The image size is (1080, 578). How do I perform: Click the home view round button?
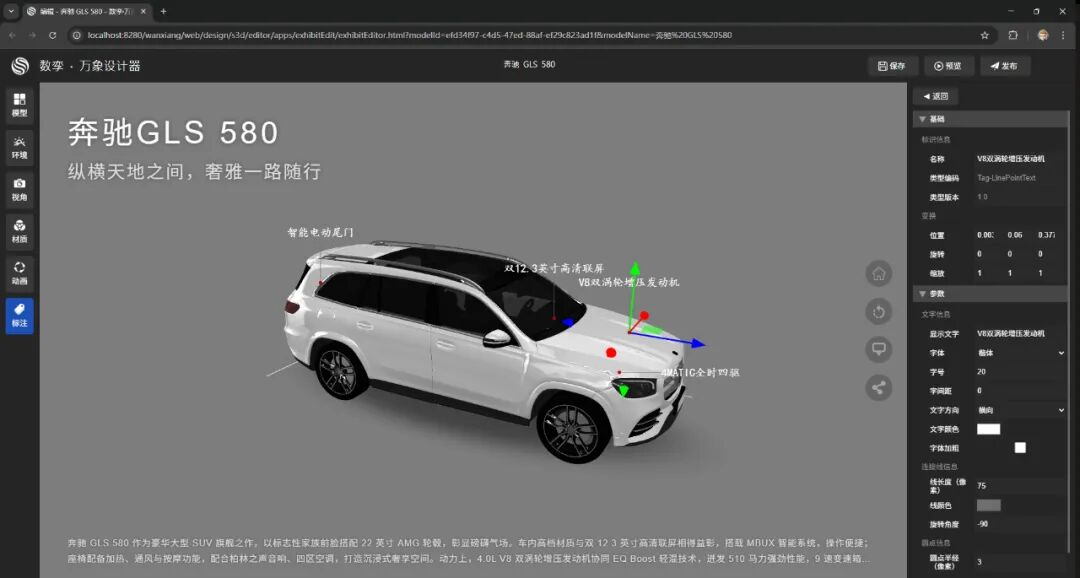click(x=878, y=273)
